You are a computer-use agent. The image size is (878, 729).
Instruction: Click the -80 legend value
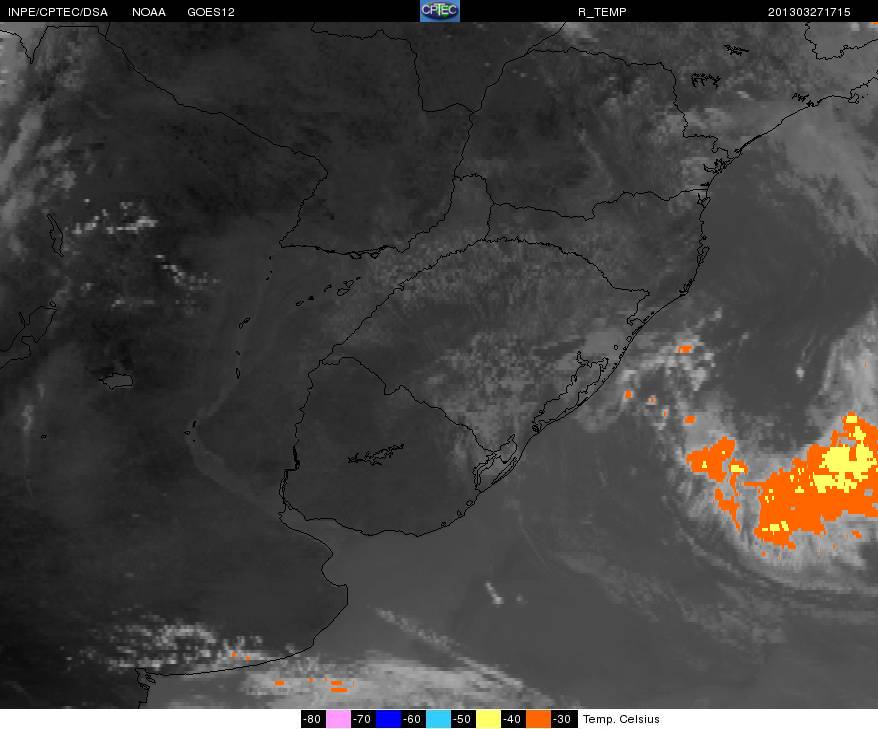click(312, 719)
